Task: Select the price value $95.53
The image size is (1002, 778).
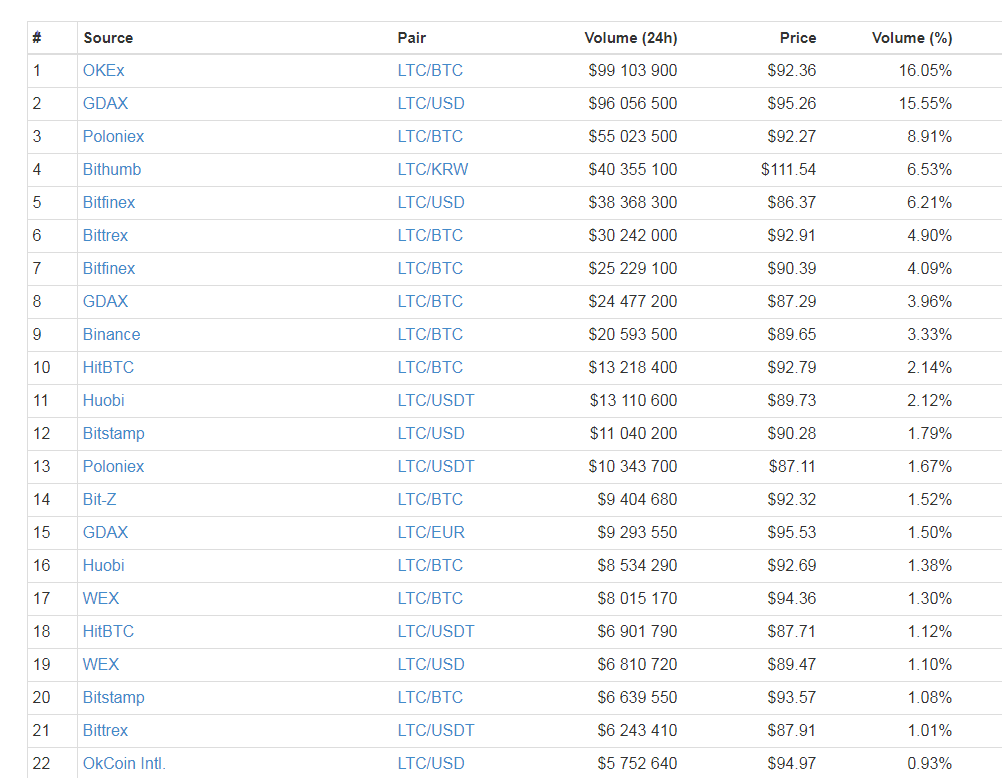Action: 792,533
